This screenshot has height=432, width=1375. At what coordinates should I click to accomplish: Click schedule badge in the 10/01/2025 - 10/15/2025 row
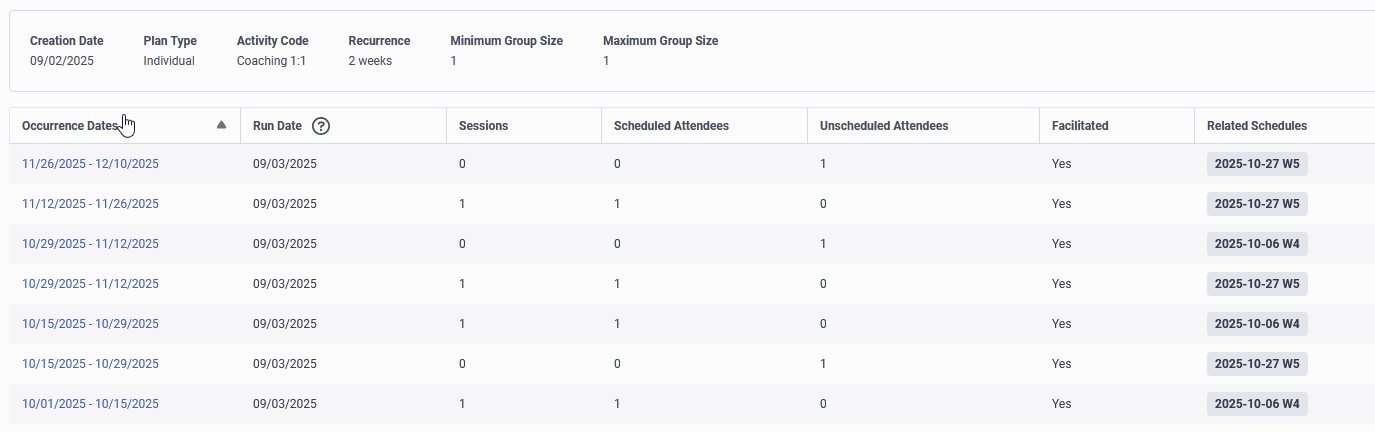pos(1257,404)
